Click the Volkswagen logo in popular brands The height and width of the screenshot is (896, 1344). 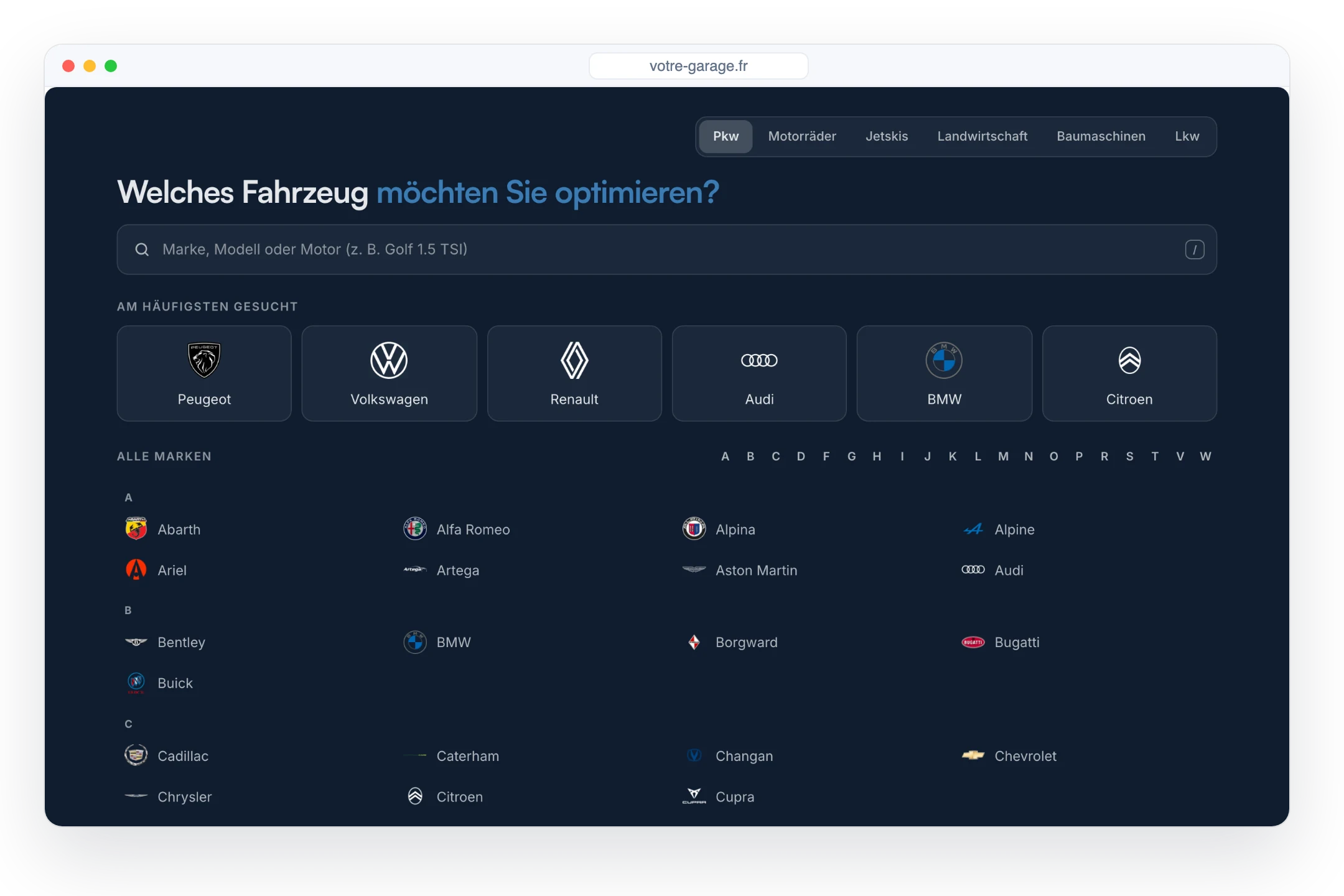pyautogui.click(x=389, y=360)
